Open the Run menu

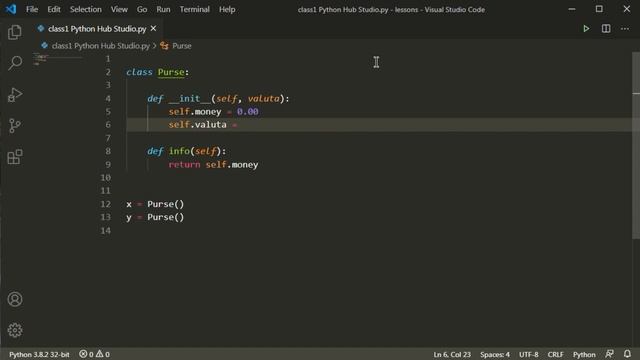click(x=163, y=9)
